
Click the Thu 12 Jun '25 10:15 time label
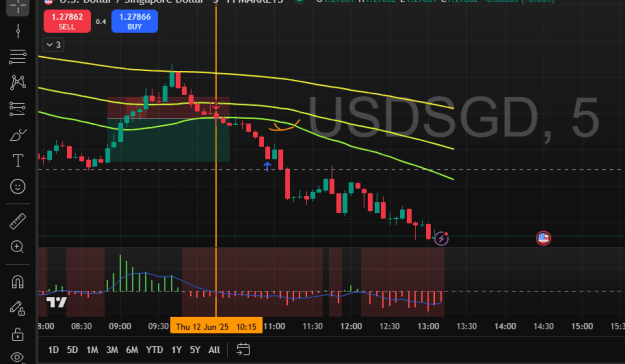click(x=216, y=326)
